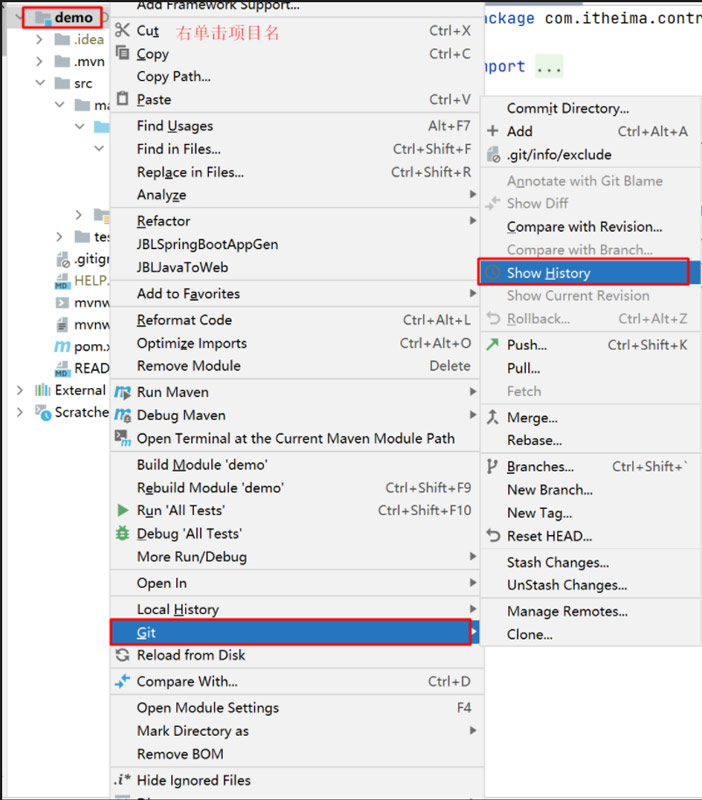Screen dimensions: 702x800
Task: Click the green Run 'All Tests' arrow icon
Action: [122, 510]
